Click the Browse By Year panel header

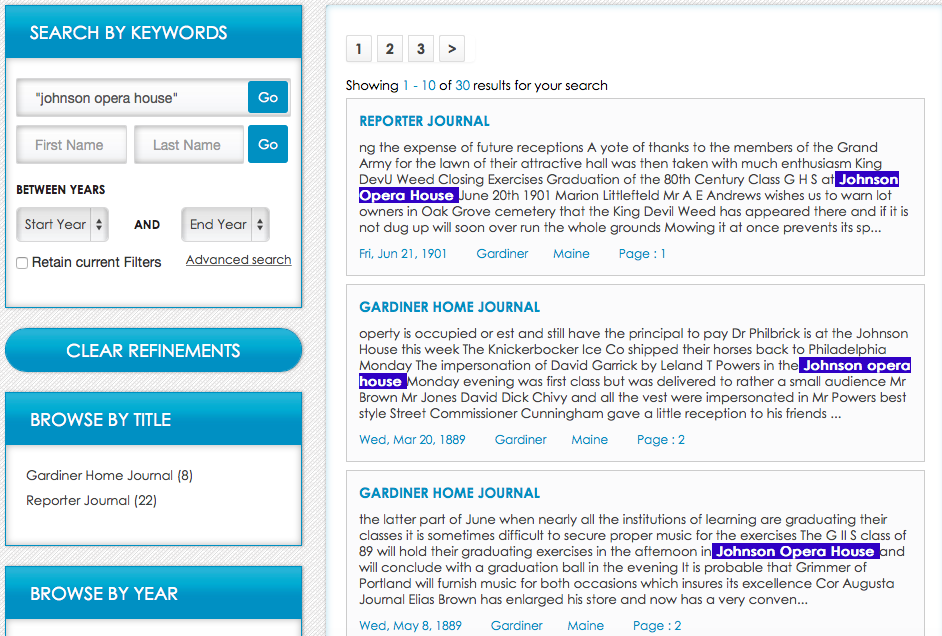click(153, 593)
